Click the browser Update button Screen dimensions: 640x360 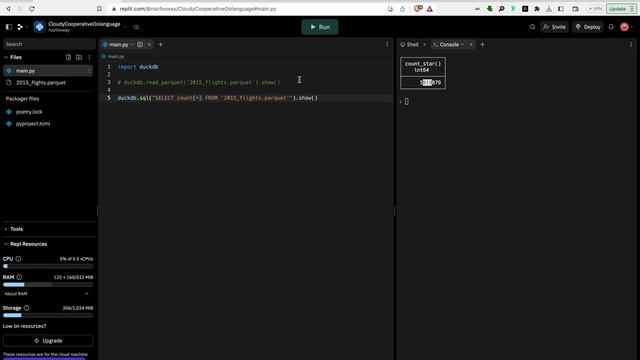tap(621, 9)
